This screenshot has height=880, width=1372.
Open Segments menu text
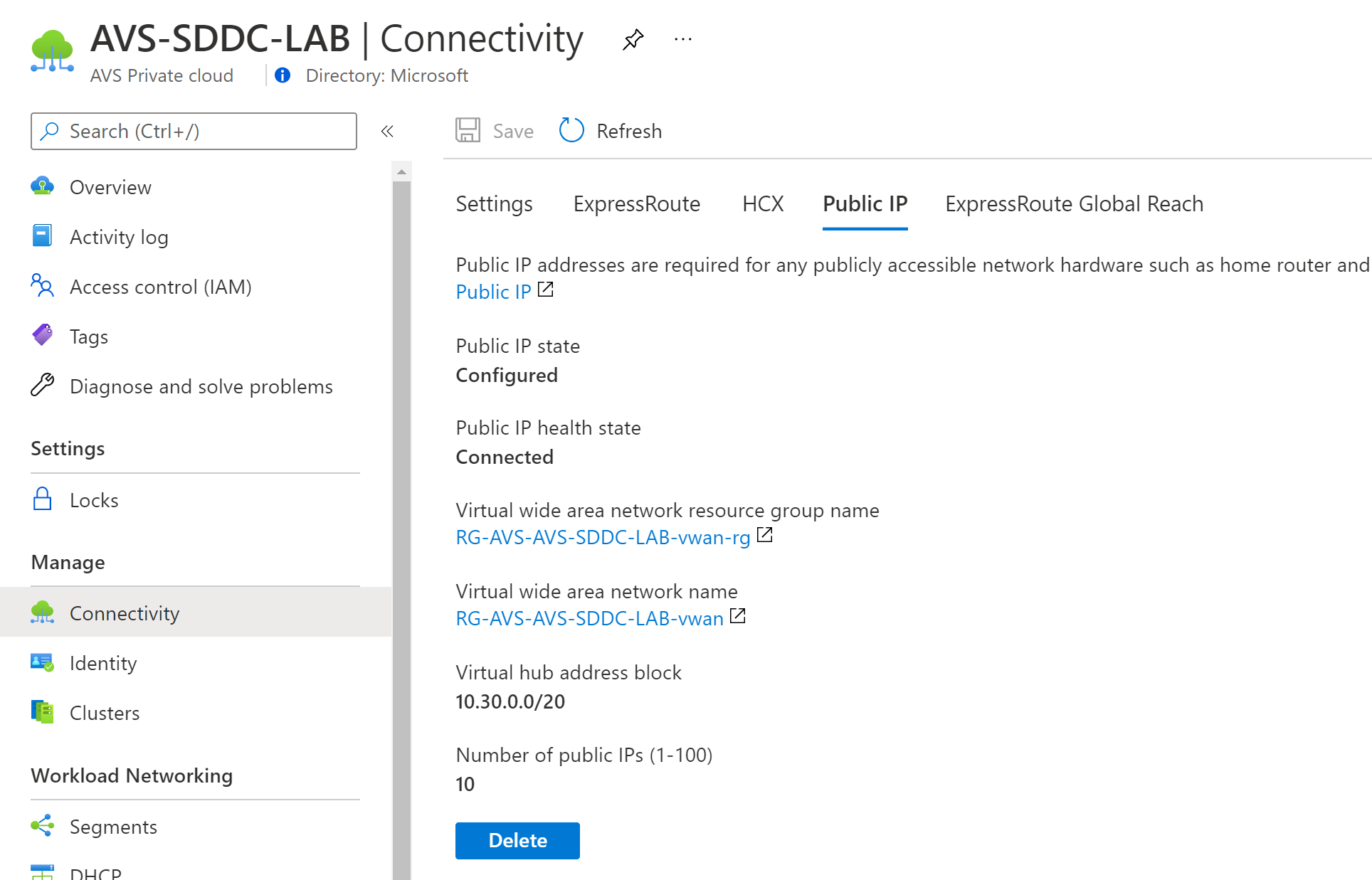113,827
